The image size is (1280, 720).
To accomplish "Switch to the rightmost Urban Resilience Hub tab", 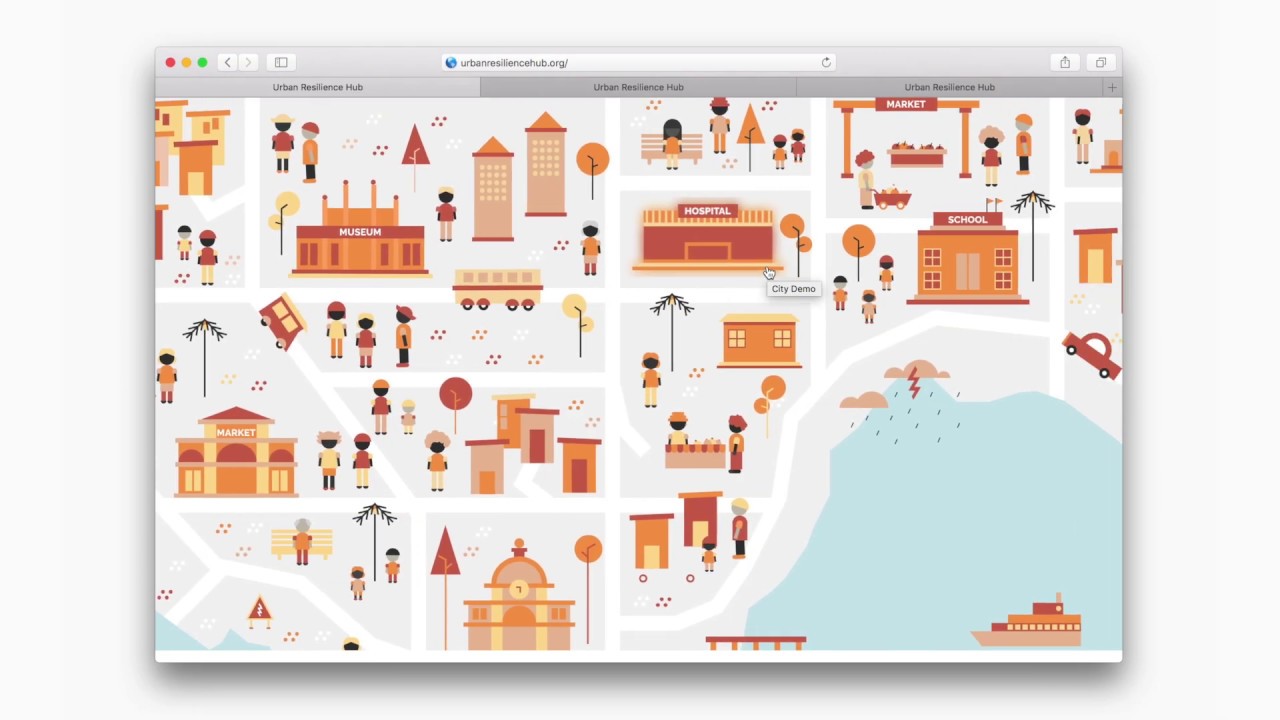I will click(950, 87).
